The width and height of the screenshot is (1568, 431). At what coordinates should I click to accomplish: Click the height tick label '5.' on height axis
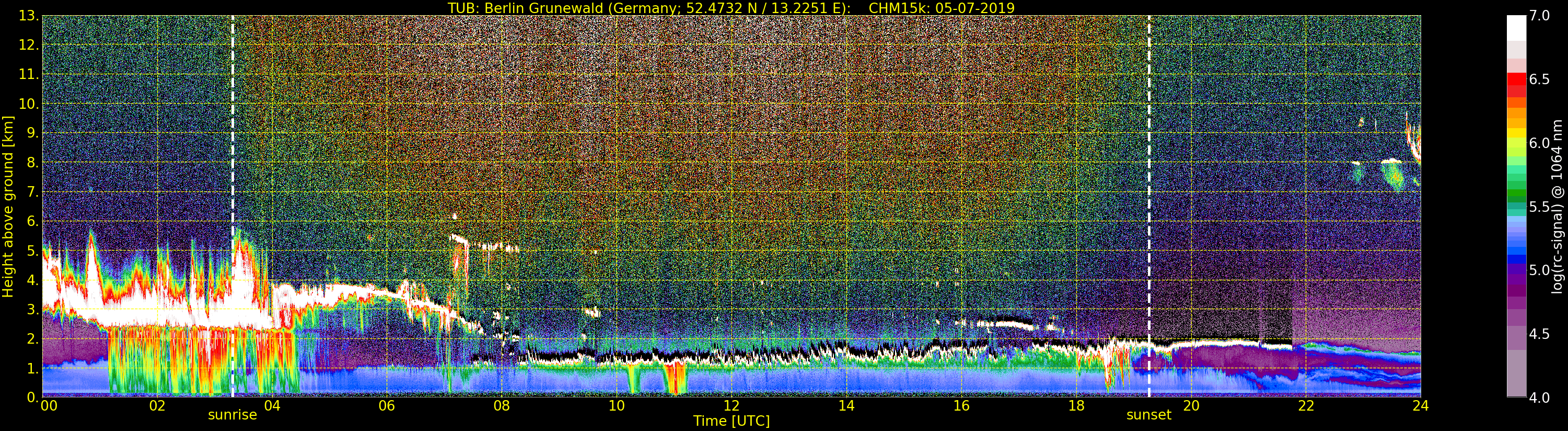click(32, 251)
